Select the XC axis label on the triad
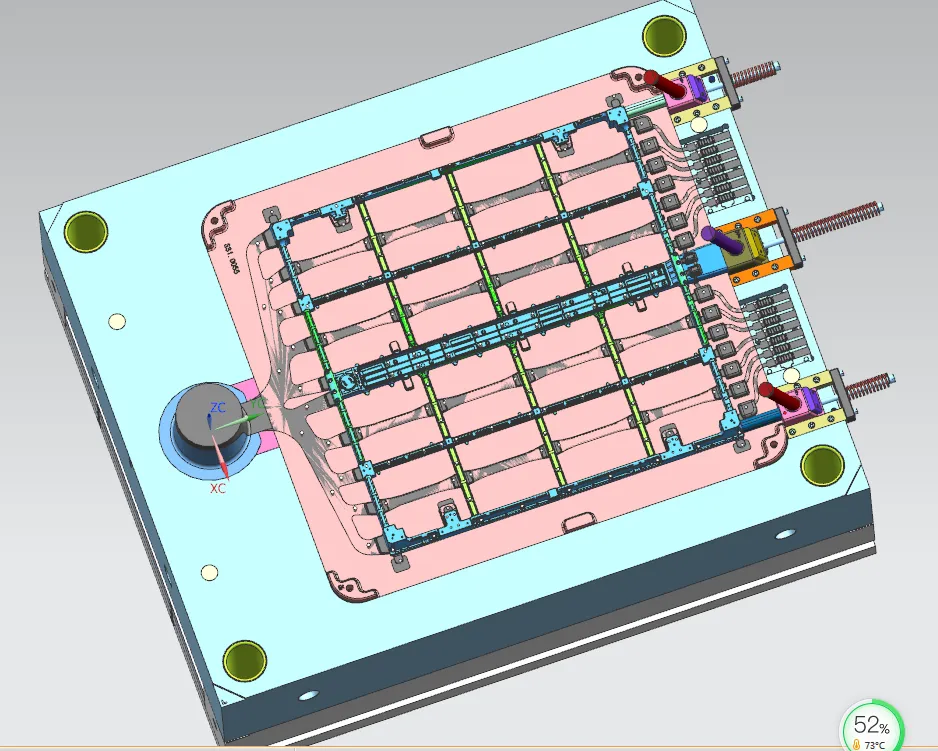The image size is (938, 751). click(x=217, y=489)
